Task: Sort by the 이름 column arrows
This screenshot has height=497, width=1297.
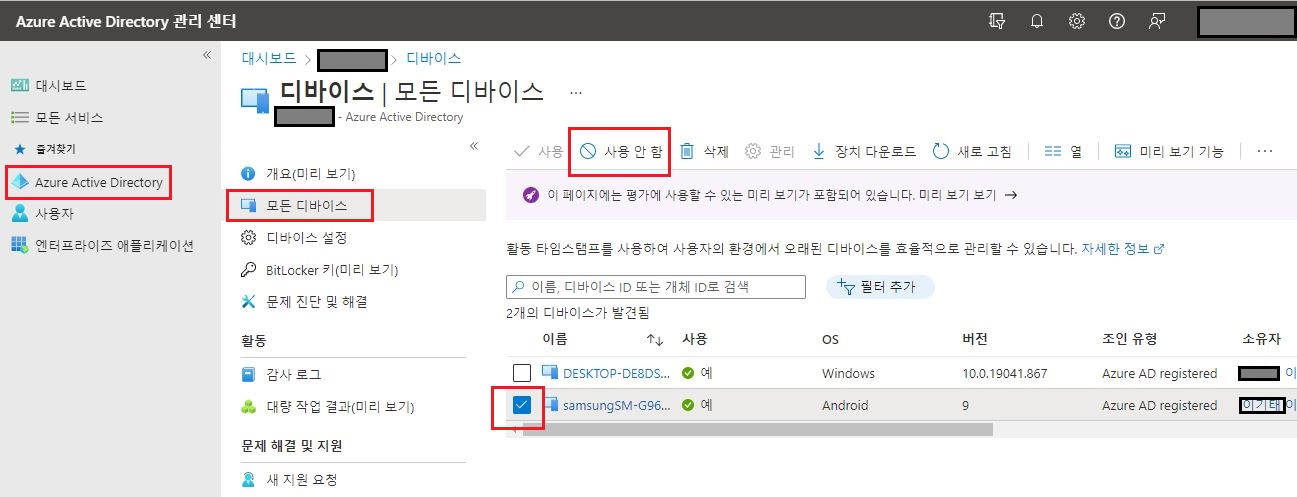Action: click(x=655, y=340)
